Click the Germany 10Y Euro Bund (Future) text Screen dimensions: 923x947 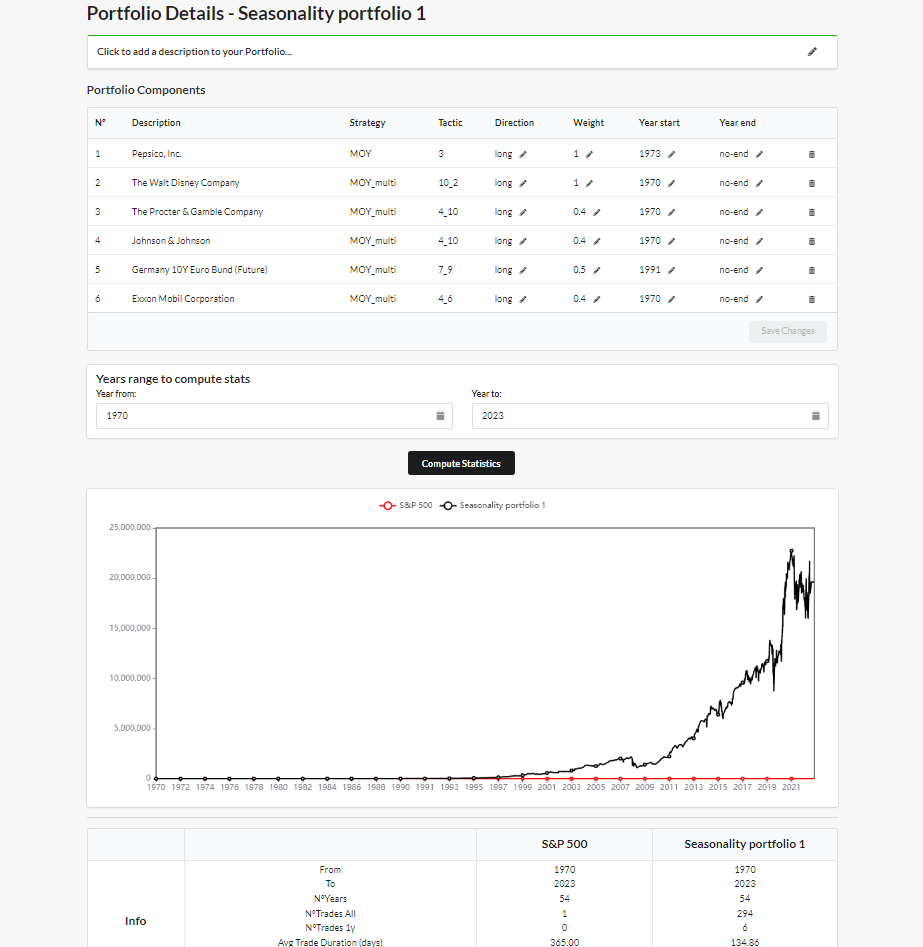[x=199, y=270]
